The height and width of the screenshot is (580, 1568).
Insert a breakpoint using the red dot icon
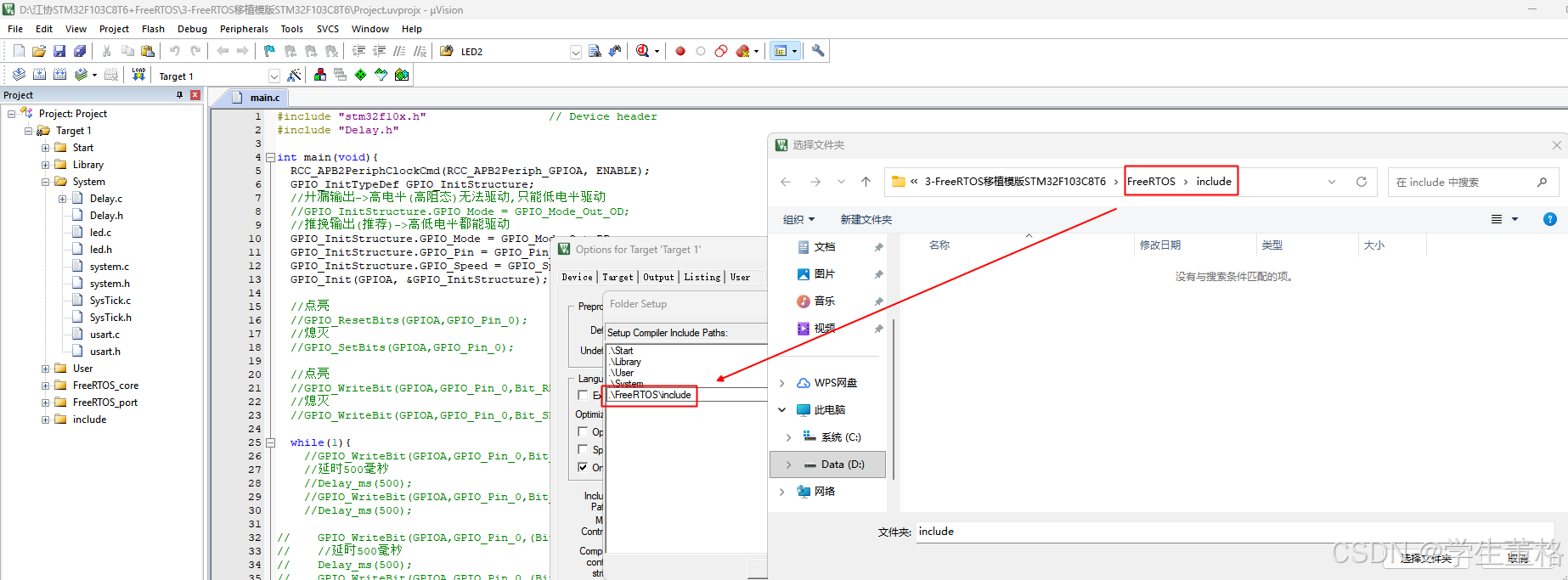(680, 51)
